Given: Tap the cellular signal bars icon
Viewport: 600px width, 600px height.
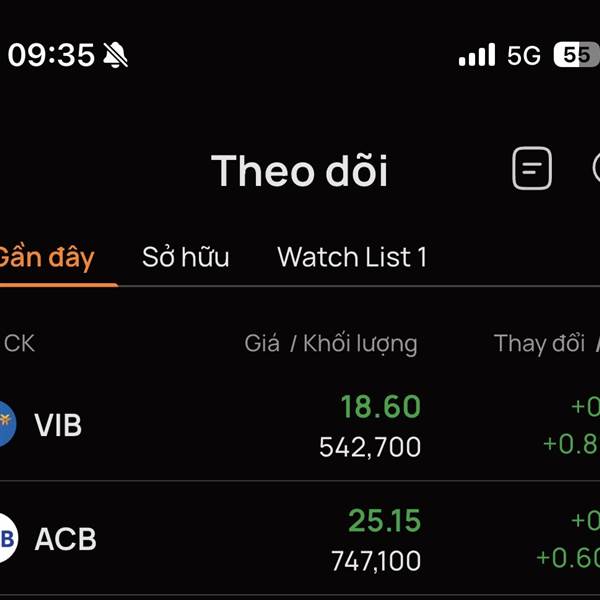Looking at the screenshot, I should click(476, 55).
